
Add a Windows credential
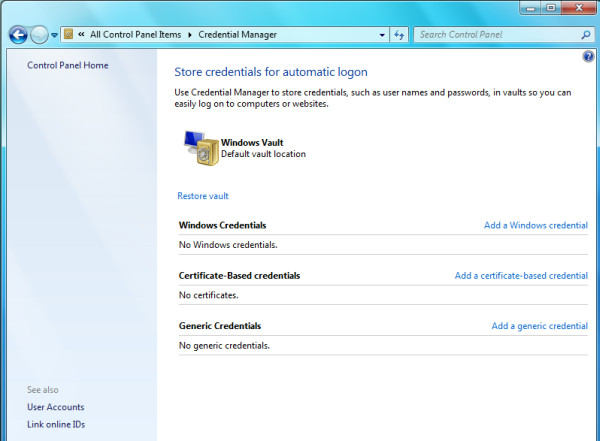coord(536,225)
